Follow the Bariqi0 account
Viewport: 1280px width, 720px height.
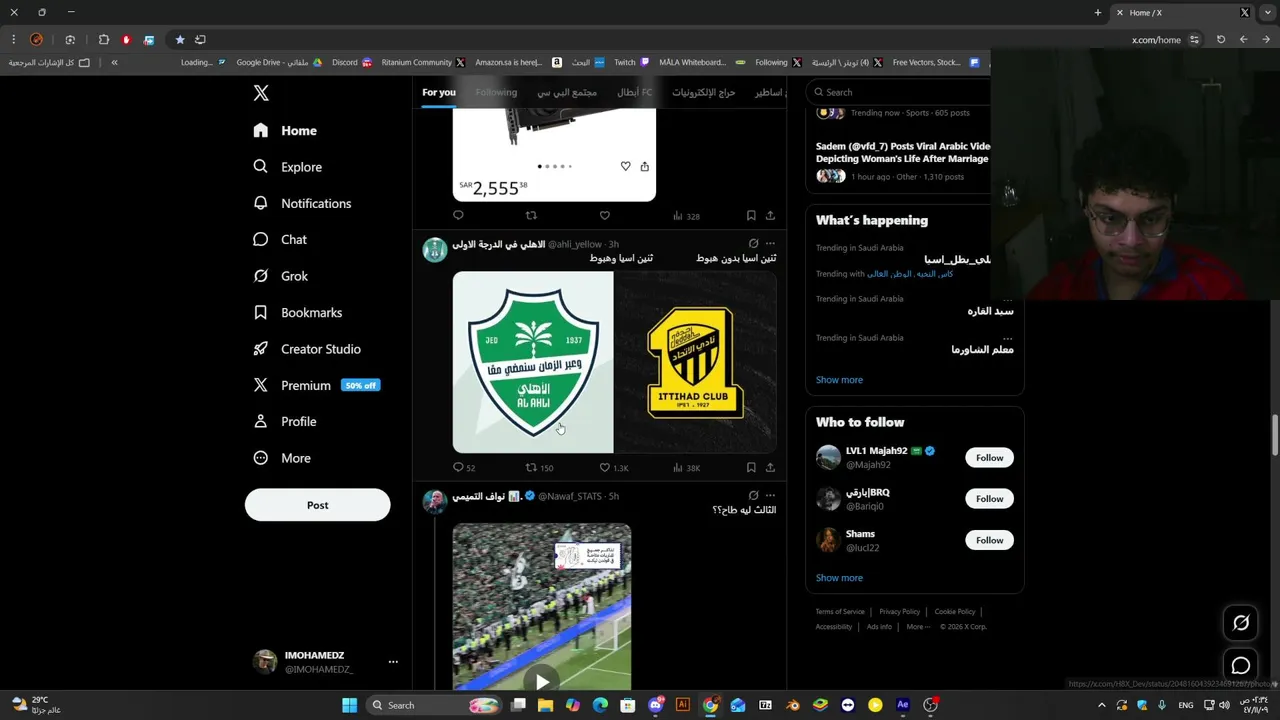click(989, 499)
